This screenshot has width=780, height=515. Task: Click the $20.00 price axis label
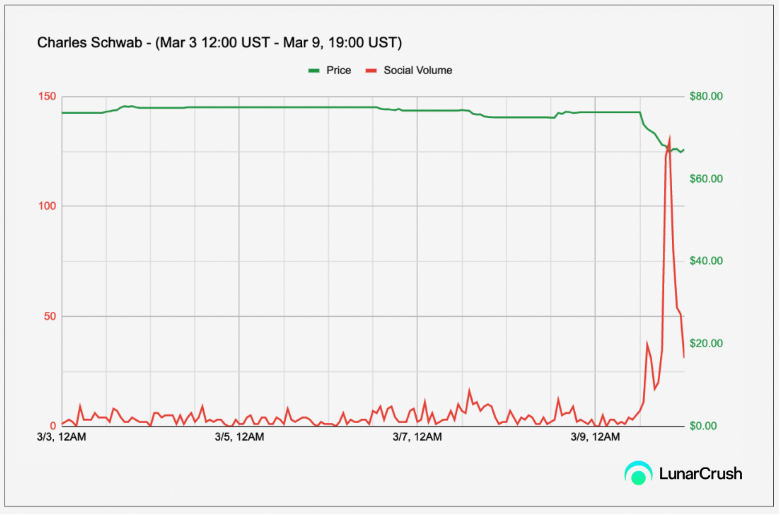click(706, 343)
